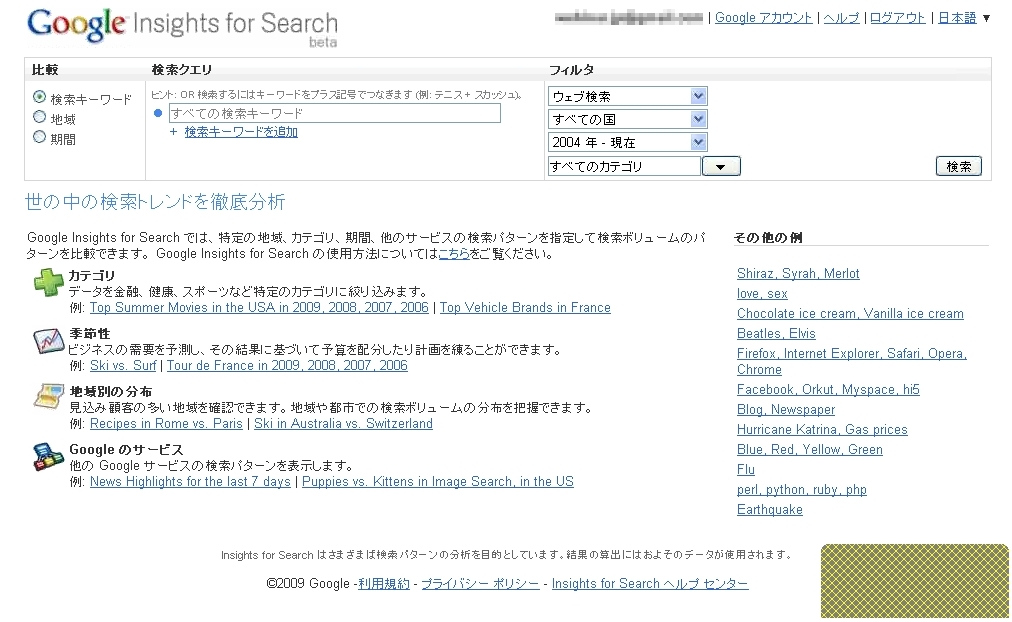Select the 地域 radio button
This screenshot has height=622, width=1012.
39,117
